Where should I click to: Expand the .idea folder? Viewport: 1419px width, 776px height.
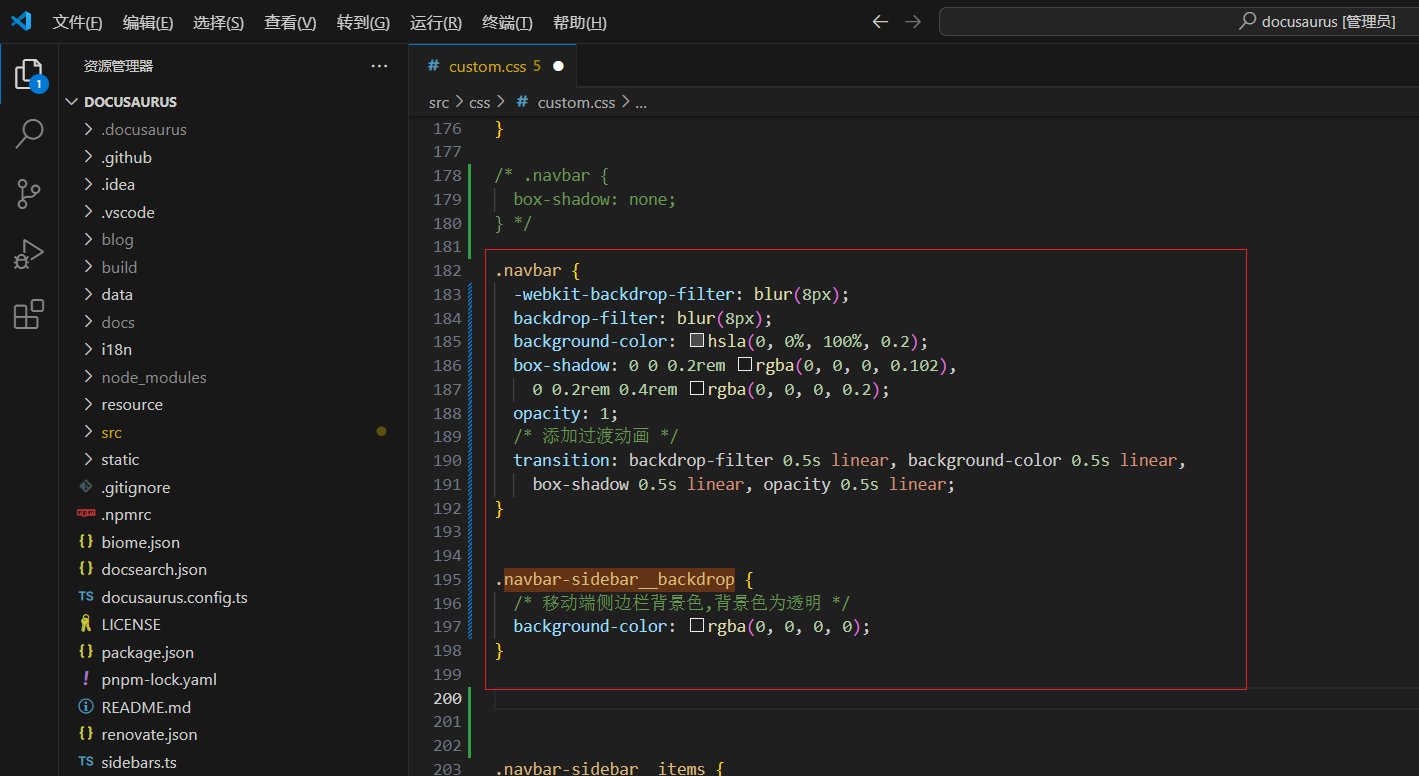(x=88, y=184)
